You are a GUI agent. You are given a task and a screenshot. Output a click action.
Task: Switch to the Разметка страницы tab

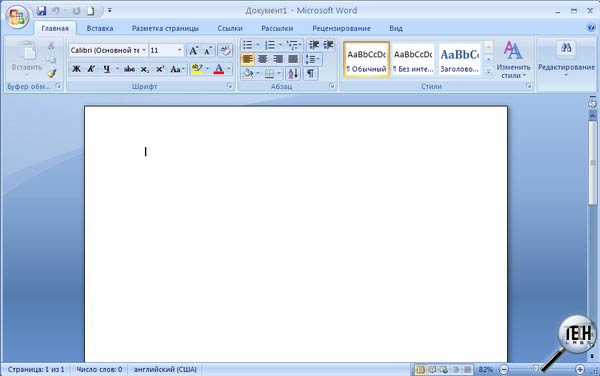pos(165,28)
